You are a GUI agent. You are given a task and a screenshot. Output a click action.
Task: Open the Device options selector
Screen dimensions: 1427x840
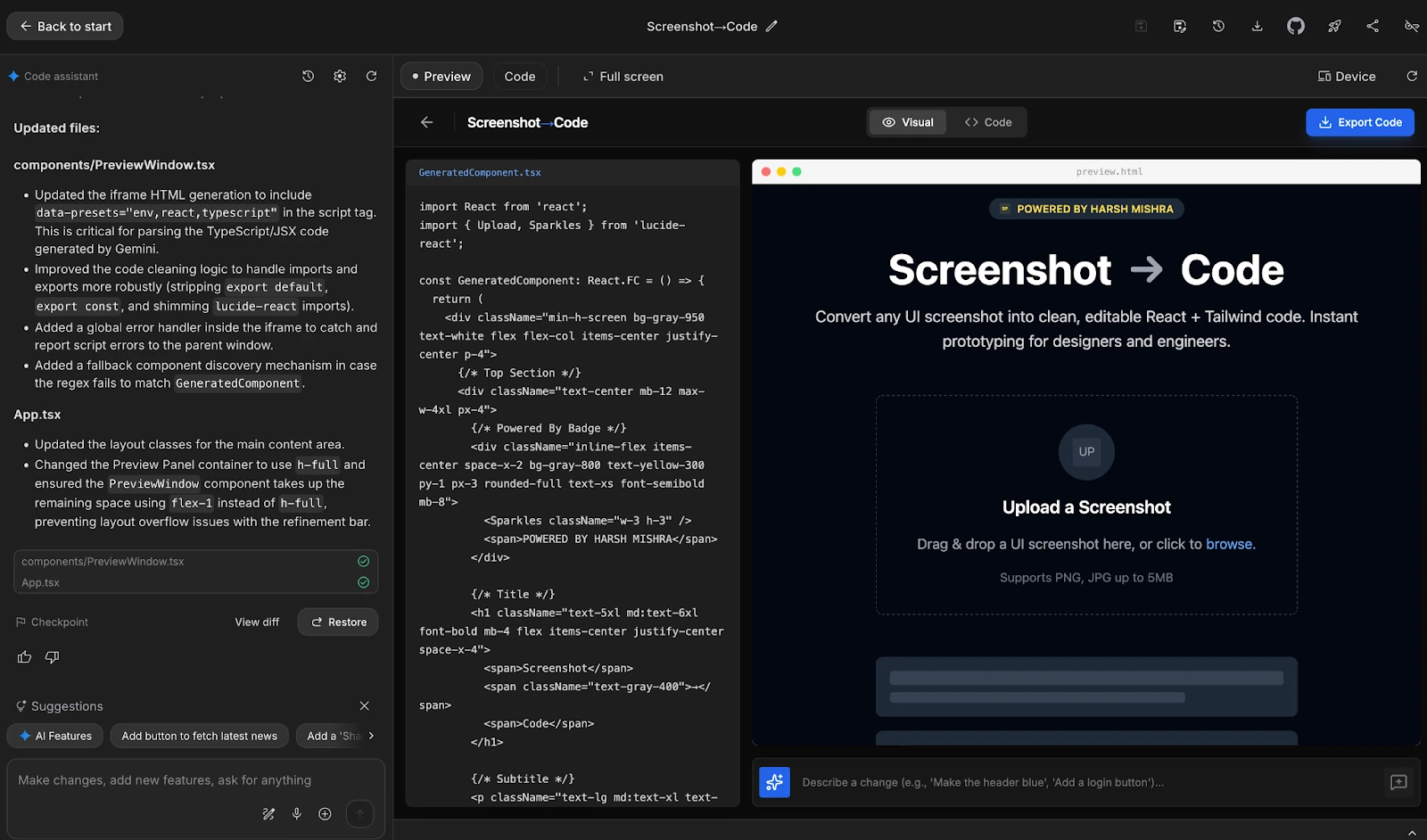pyautogui.click(x=1346, y=76)
